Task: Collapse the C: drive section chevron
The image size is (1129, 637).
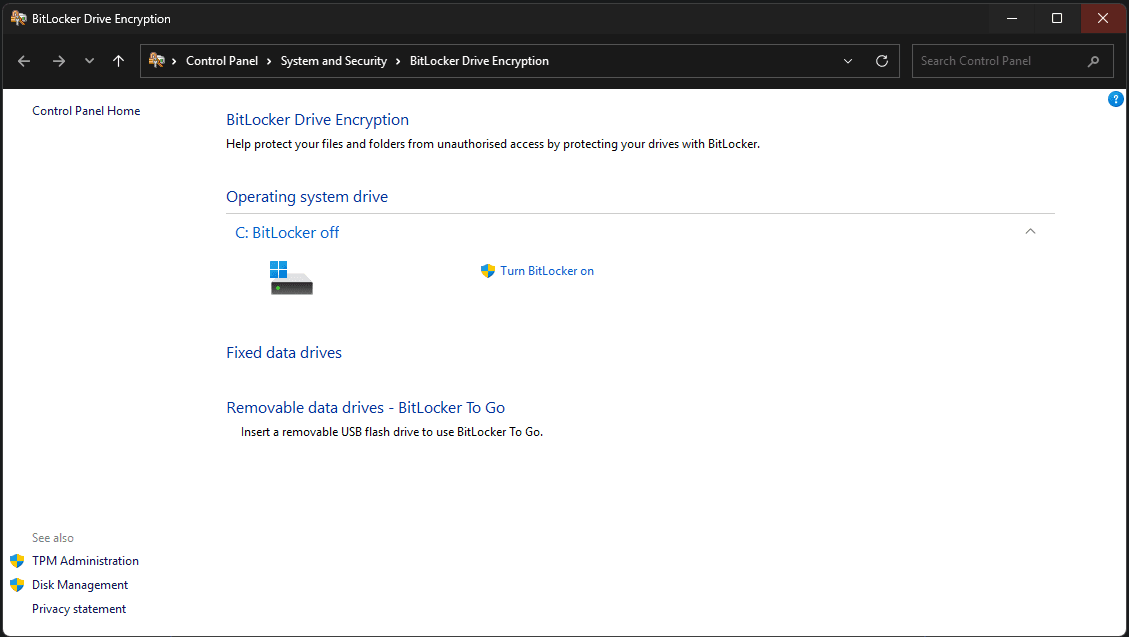Action: tap(1030, 231)
